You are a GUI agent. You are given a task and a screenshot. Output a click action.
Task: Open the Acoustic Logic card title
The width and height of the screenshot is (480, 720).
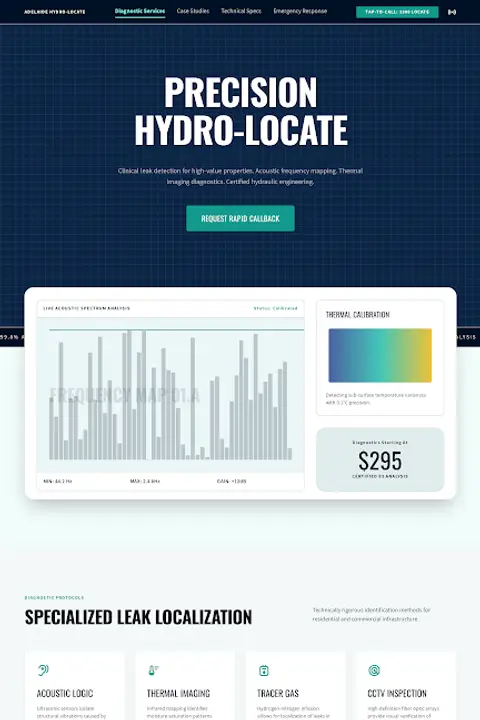coord(65,693)
